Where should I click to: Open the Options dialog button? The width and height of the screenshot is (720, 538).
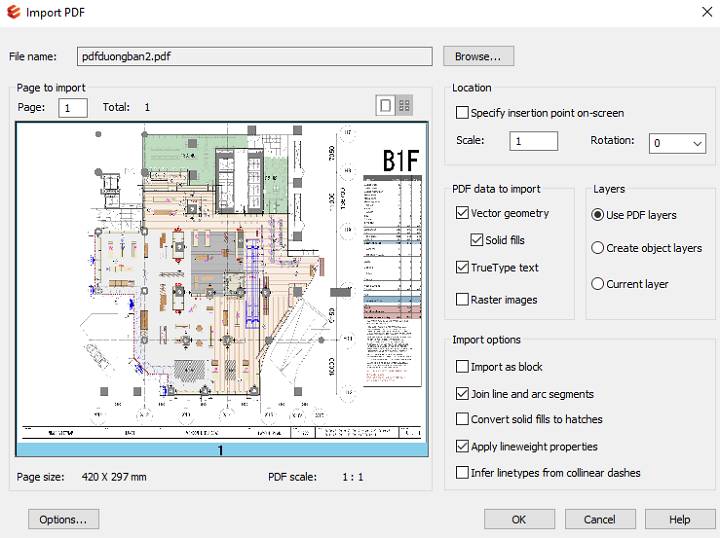(64, 519)
